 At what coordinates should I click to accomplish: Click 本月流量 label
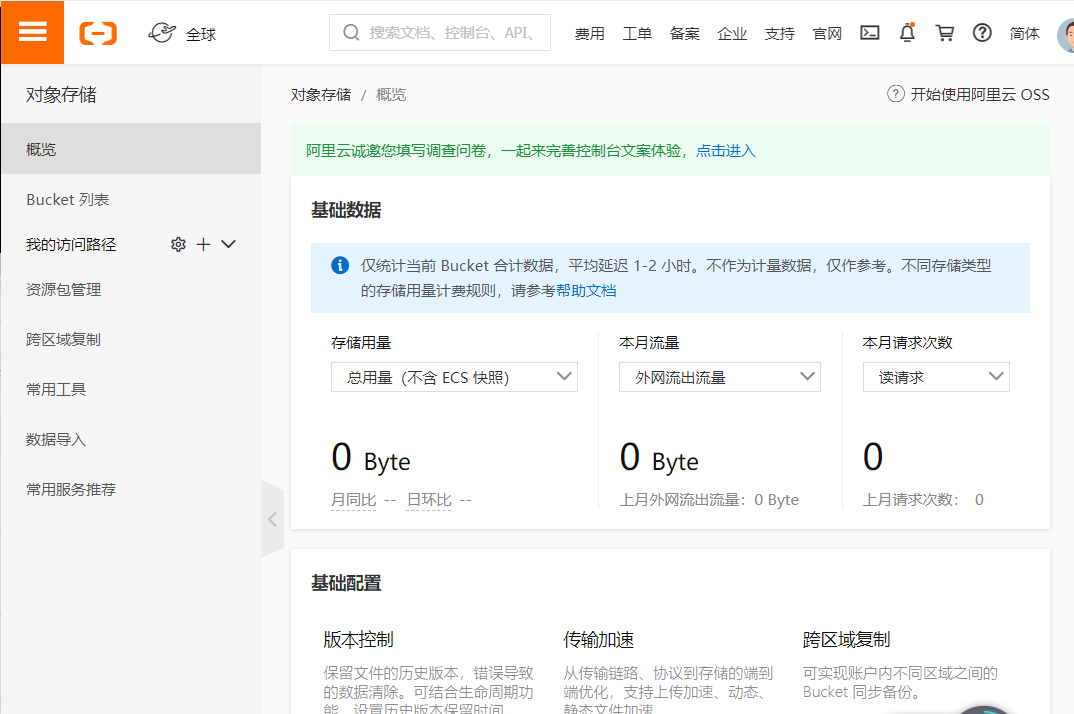point(649,343)
